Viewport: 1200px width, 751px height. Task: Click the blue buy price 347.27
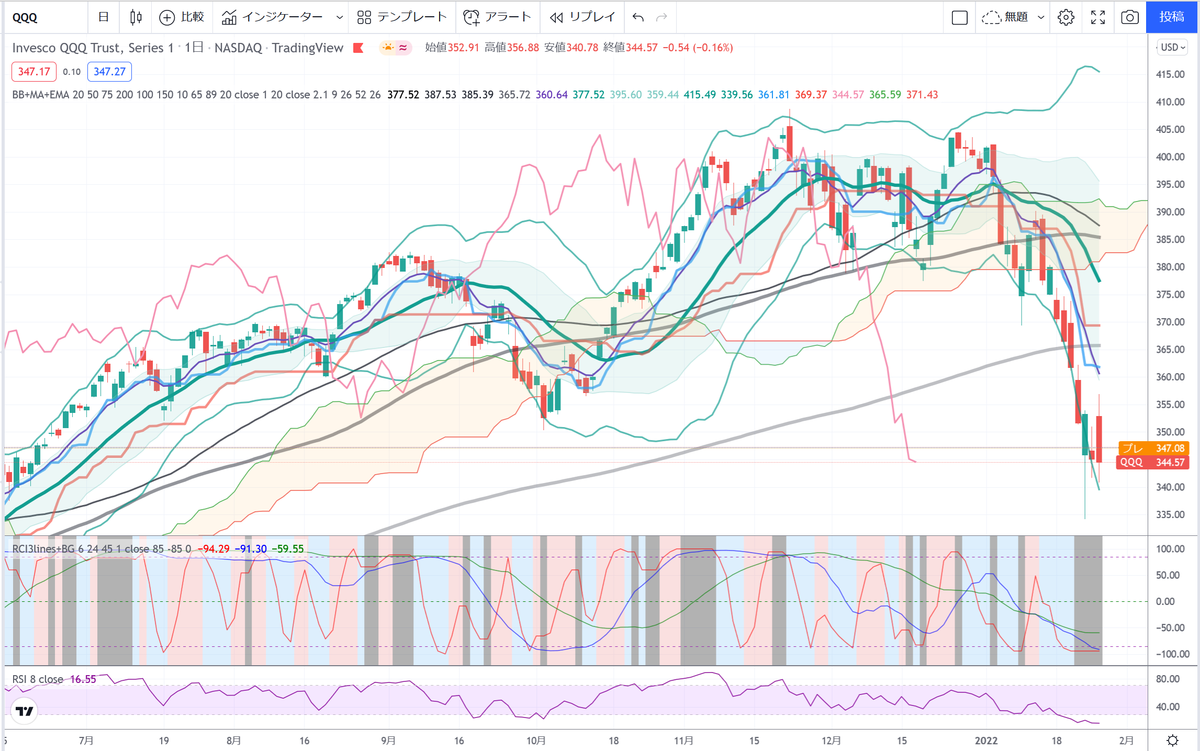(x=107, y=71)
